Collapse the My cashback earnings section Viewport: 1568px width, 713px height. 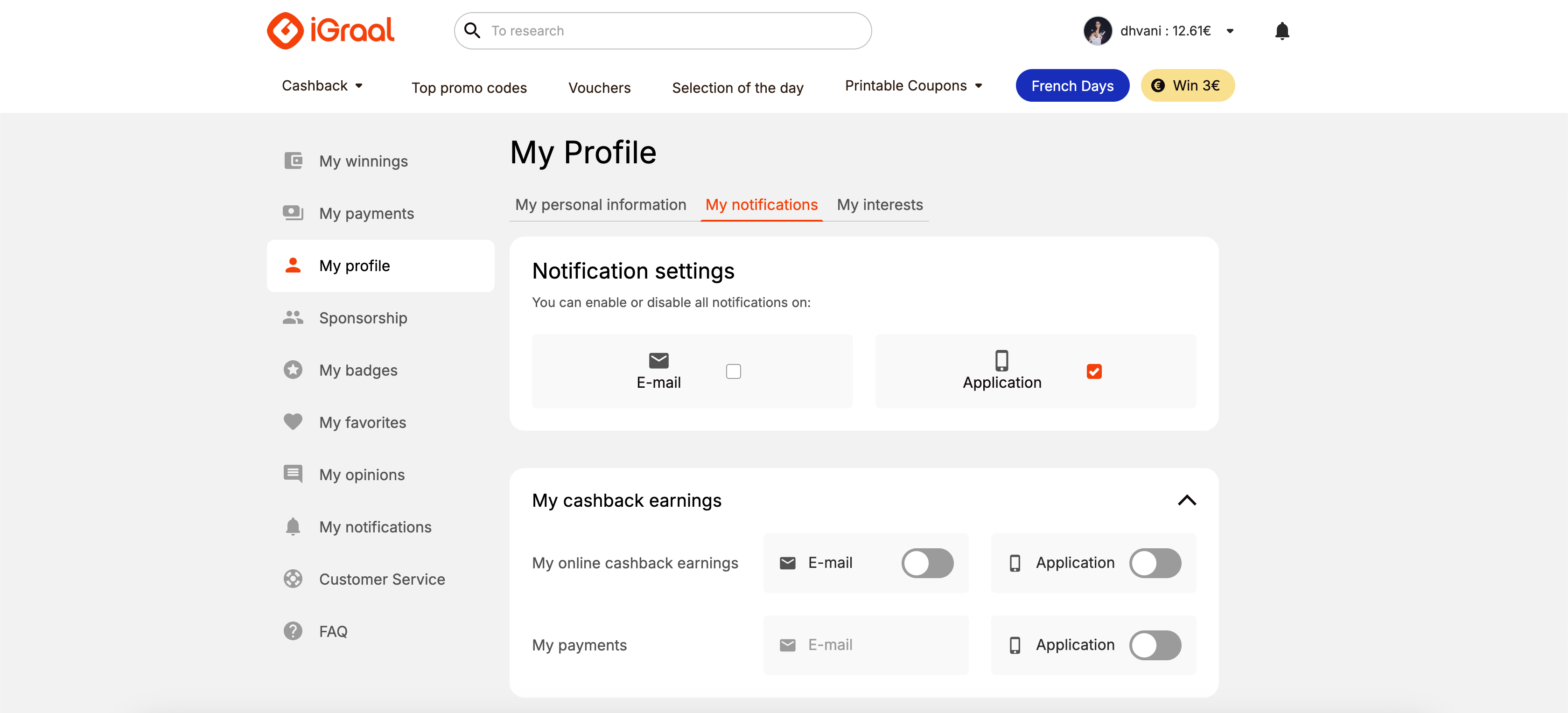(1186, 501)
